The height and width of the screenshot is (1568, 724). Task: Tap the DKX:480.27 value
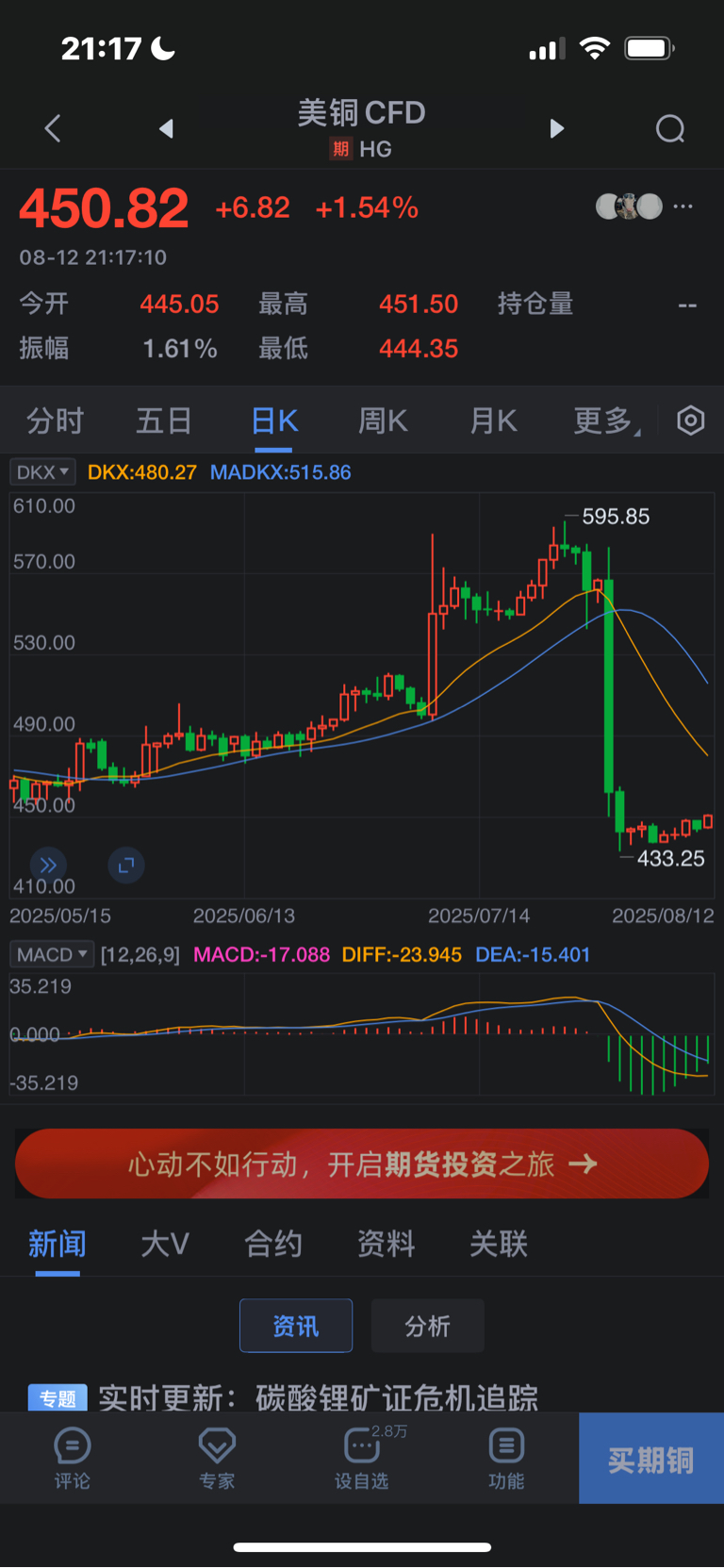[141, 471]
